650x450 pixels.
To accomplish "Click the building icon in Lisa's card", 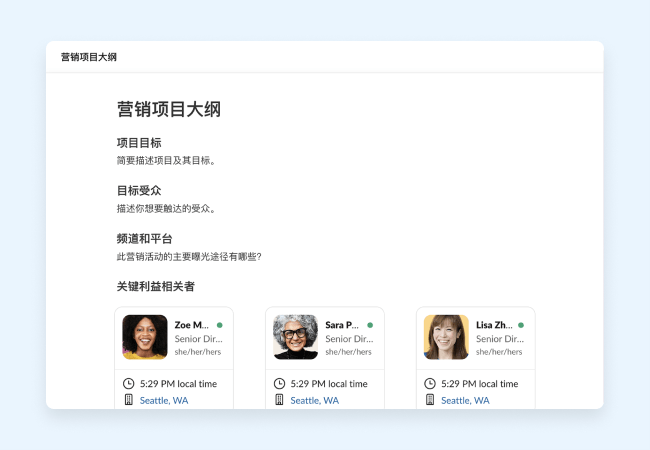I will [x=430, y=400].
